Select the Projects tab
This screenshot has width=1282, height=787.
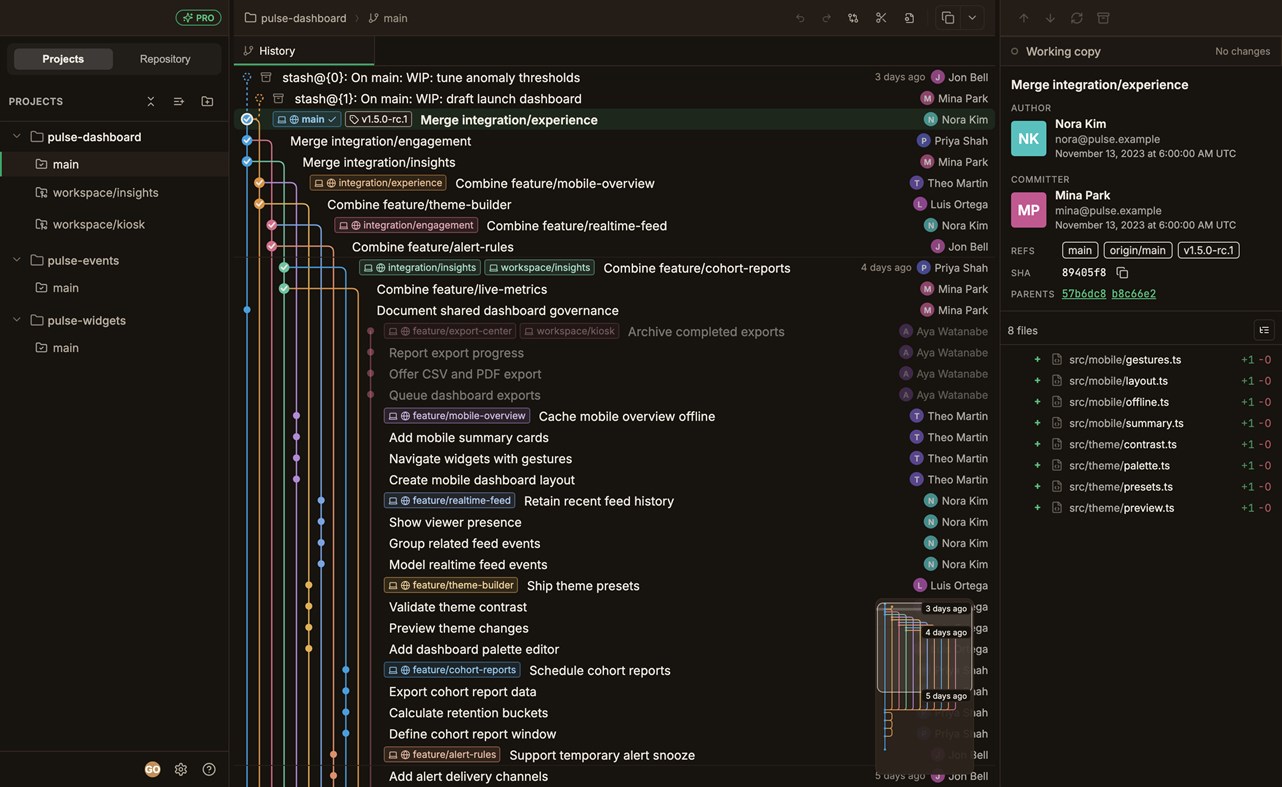[x=63, y=59]
